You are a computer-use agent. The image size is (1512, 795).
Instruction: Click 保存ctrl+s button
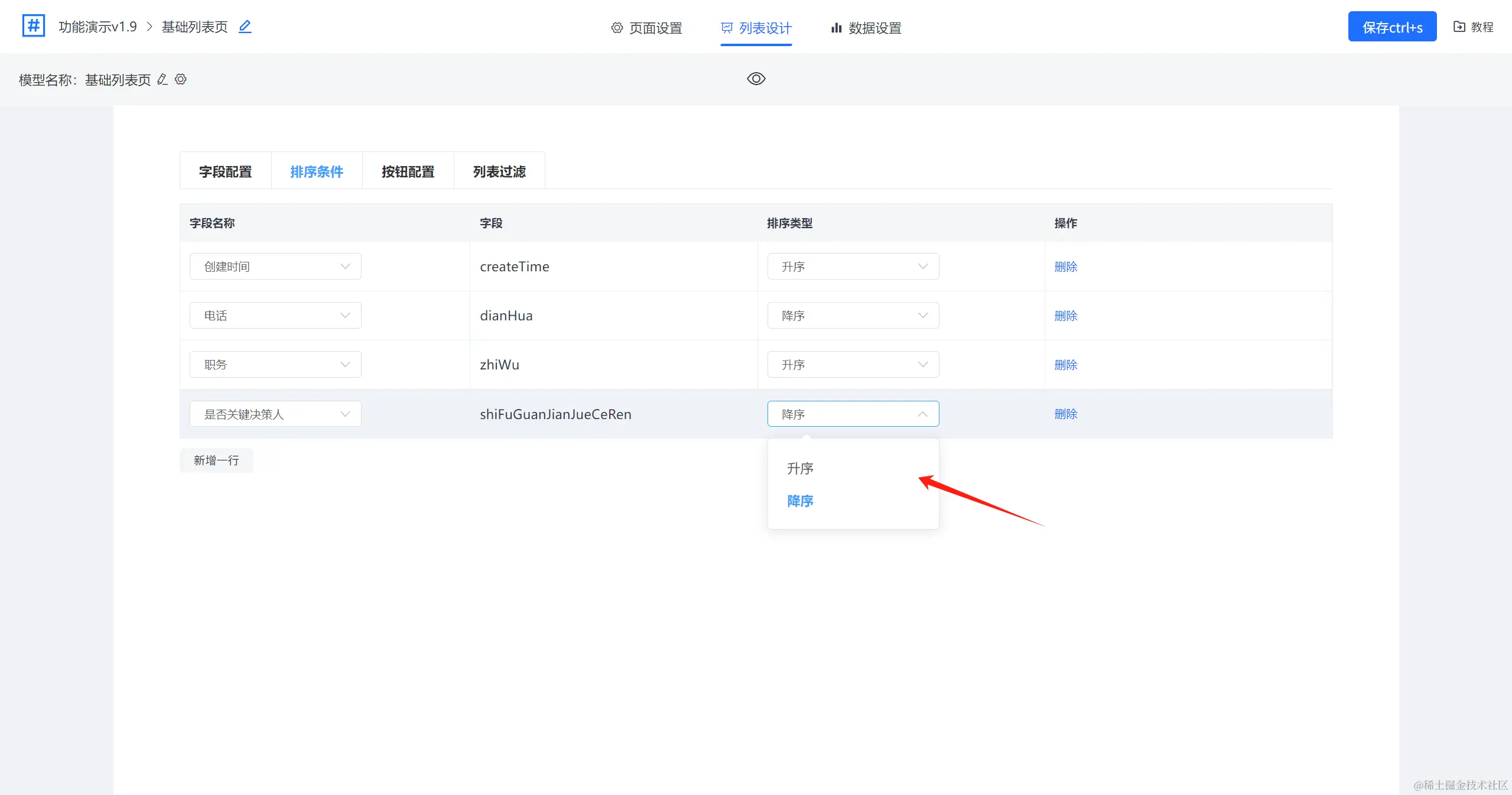tap(1391, 27)
